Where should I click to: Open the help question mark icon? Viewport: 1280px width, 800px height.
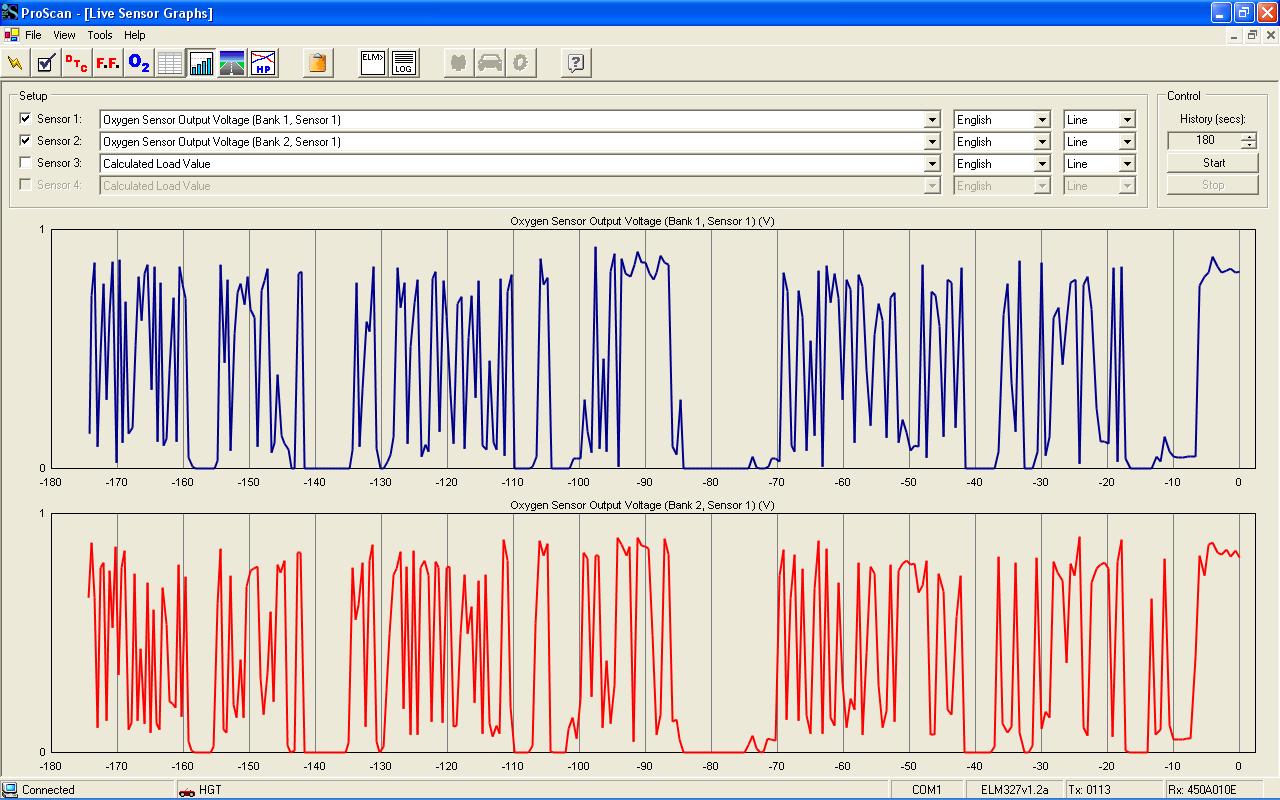(x=576, y=64)
